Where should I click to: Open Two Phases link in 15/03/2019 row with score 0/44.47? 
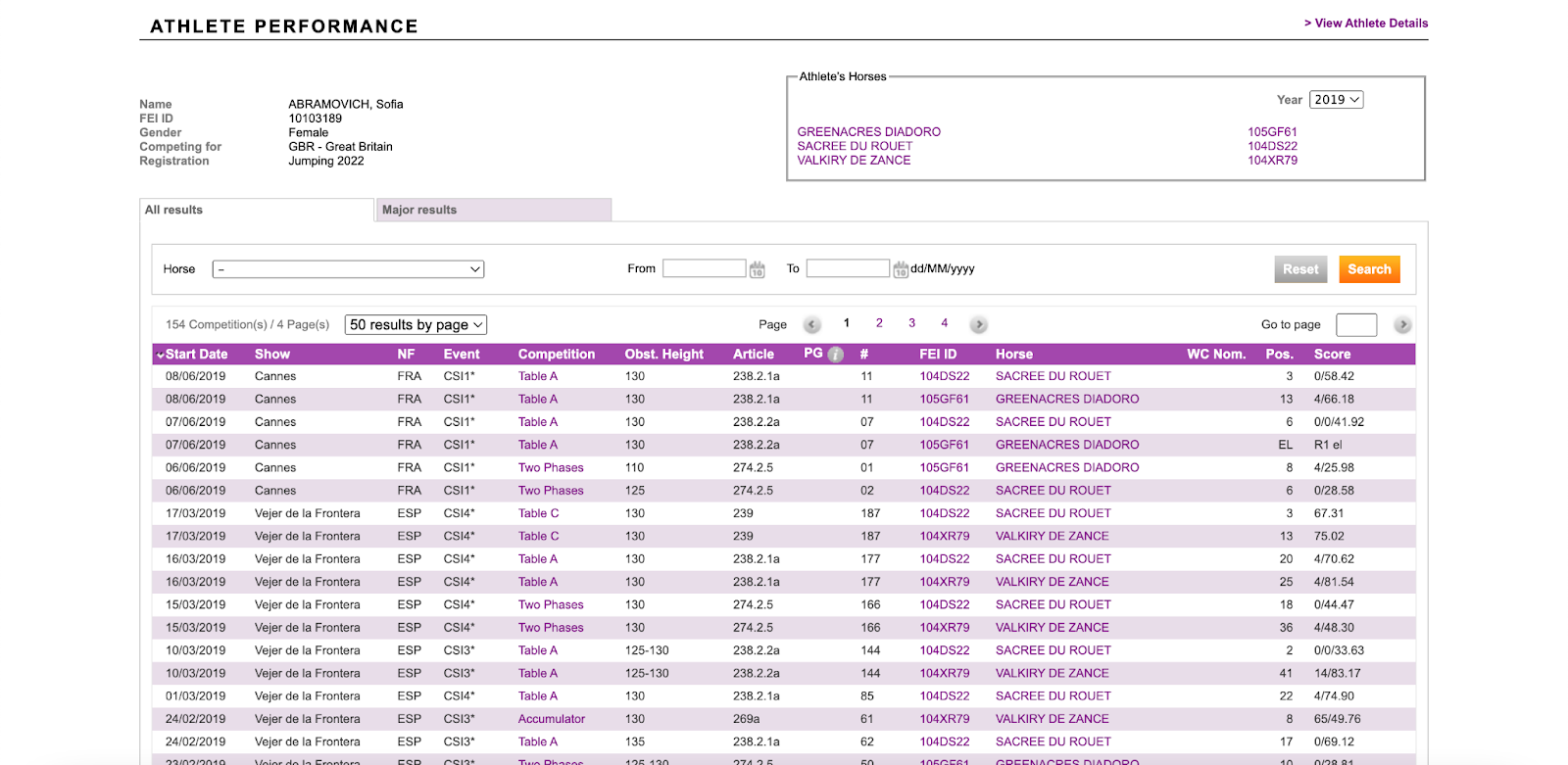pos(551,605)
